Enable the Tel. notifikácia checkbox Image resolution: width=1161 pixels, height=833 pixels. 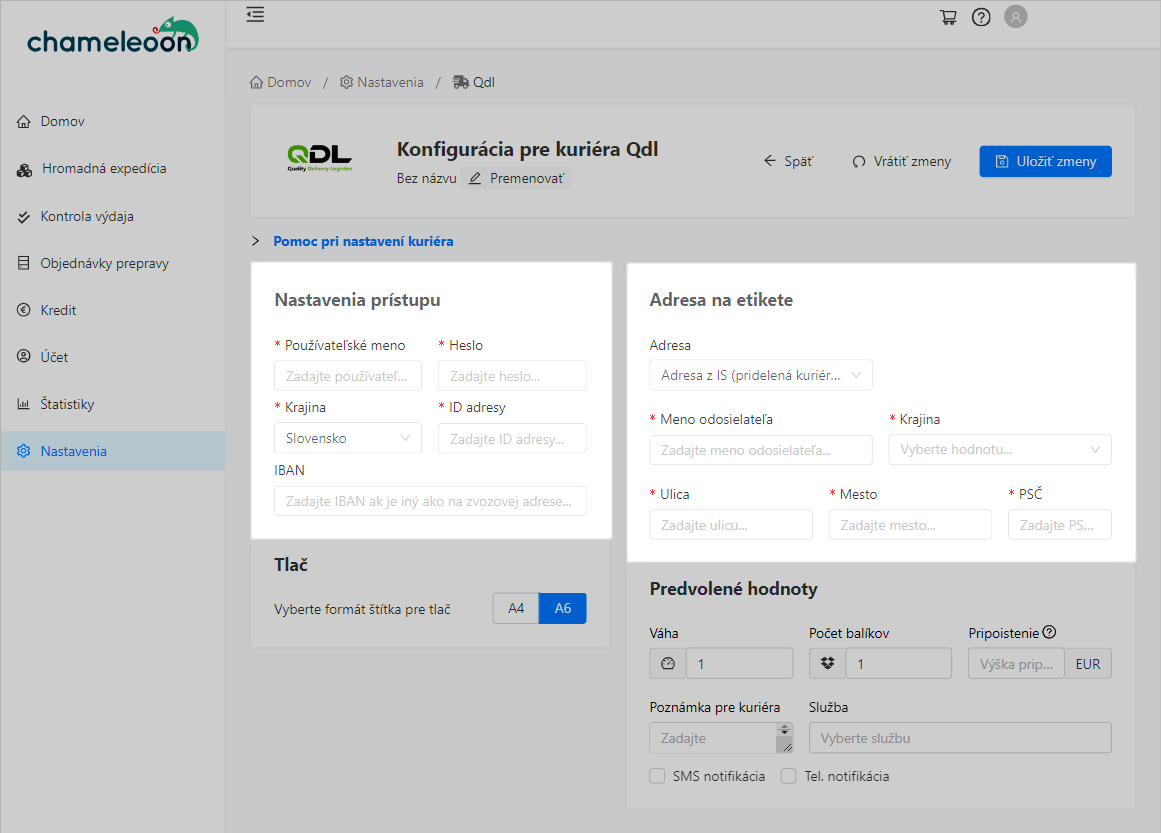(x=788, y=776)
